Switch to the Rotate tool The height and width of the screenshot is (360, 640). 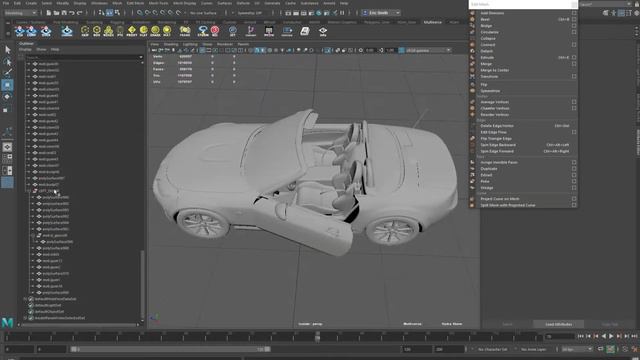tap(7, 97)
